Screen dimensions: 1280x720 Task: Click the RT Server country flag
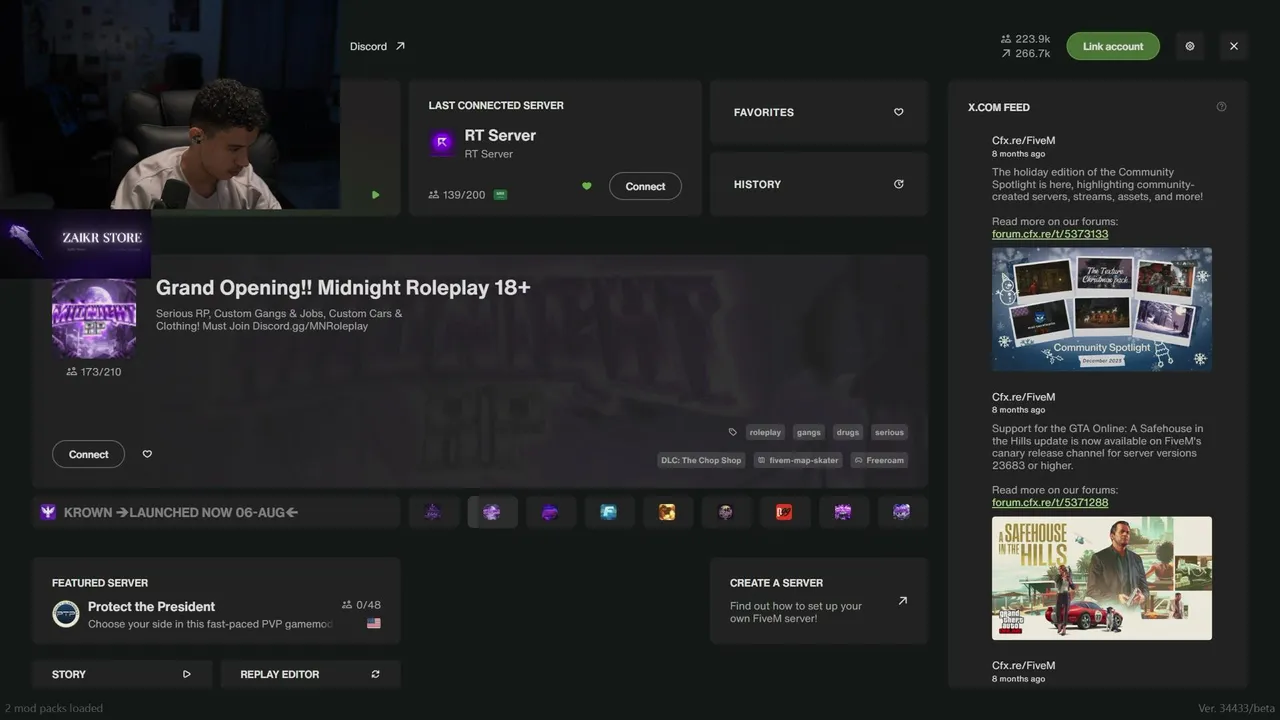click(500, 195)
